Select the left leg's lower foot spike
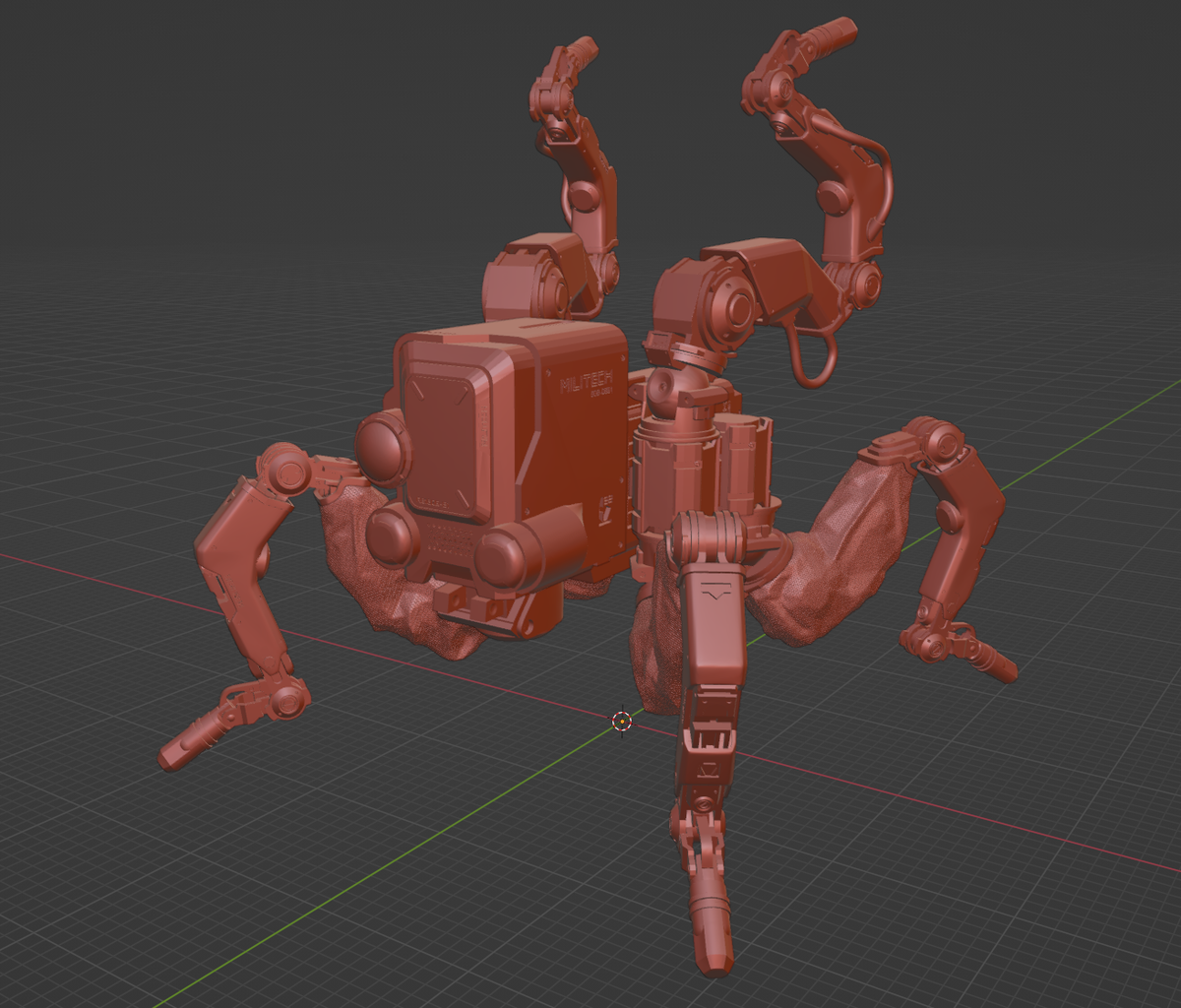Image resolution: width=1181 pixels, height=1008 pixels. tap(194, 740)
